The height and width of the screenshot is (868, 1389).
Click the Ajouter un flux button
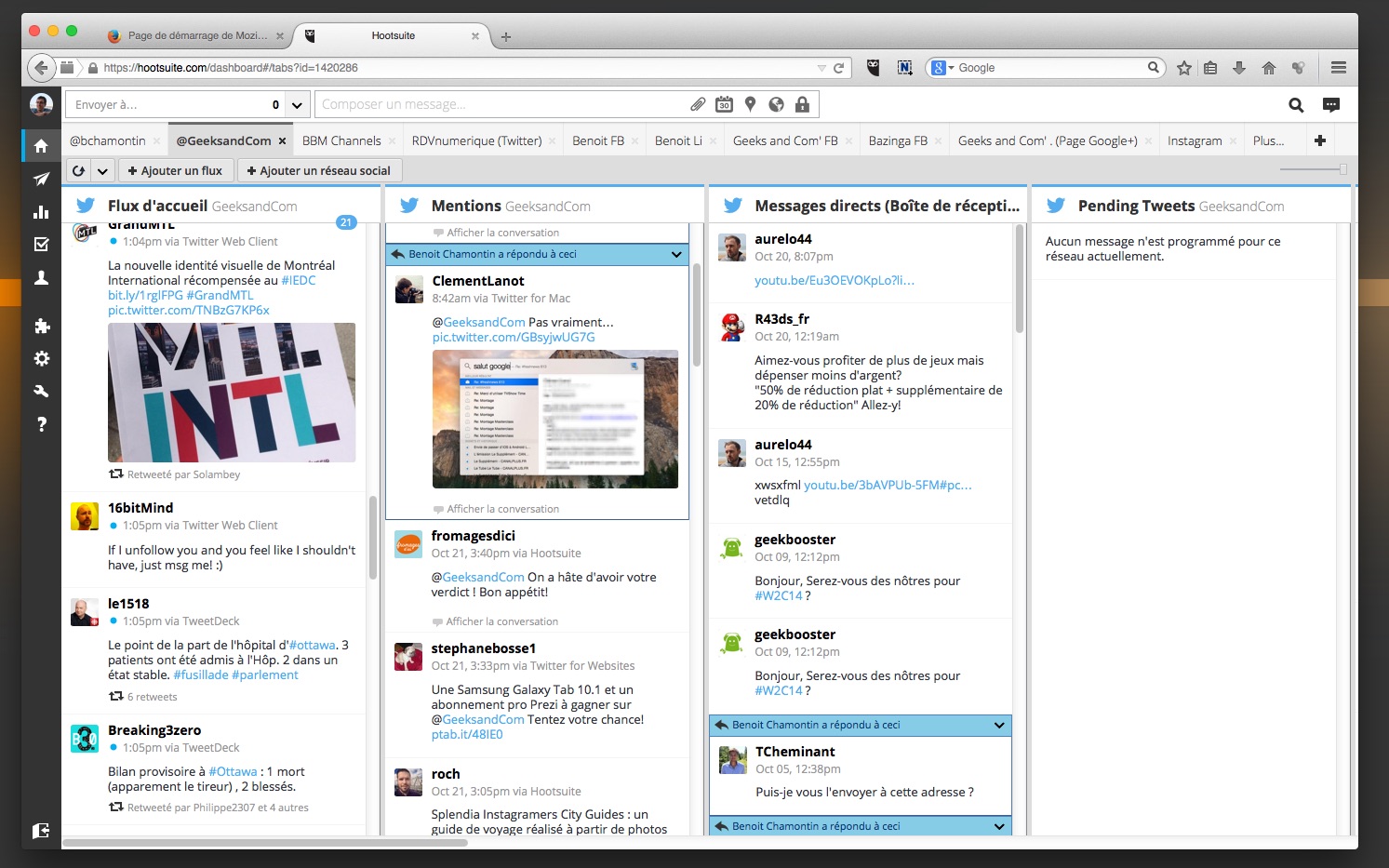175,171
